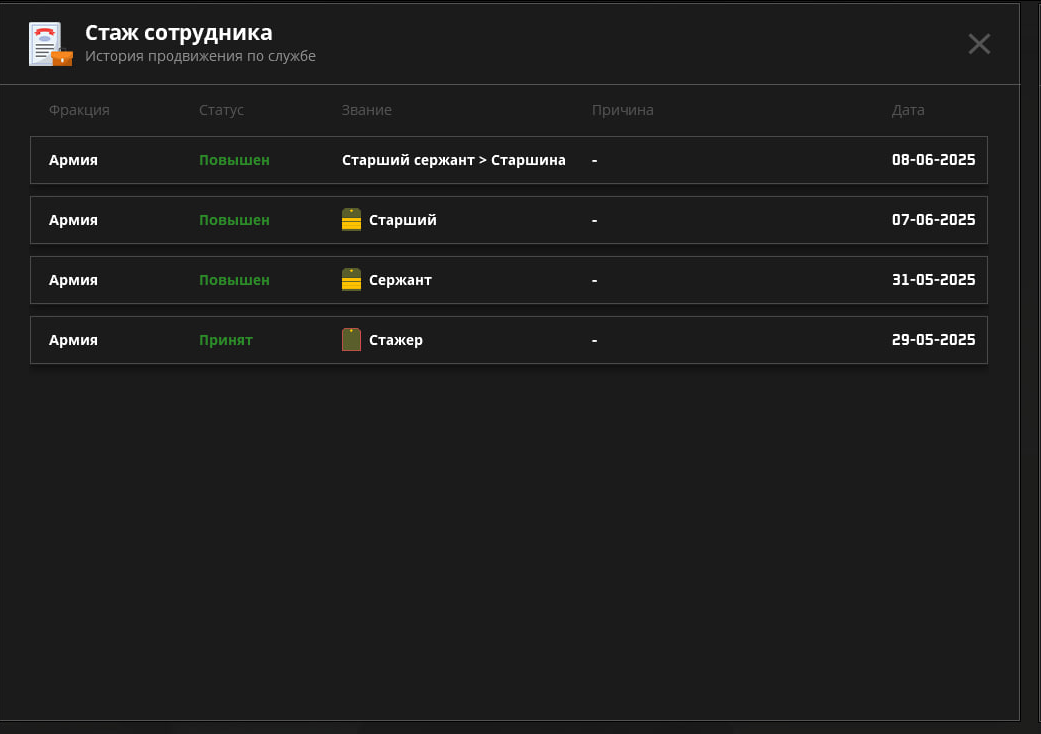The height and width of the screenshot is (734, 1041).
Task: Click the Причина column header
Action: [622, 110]
